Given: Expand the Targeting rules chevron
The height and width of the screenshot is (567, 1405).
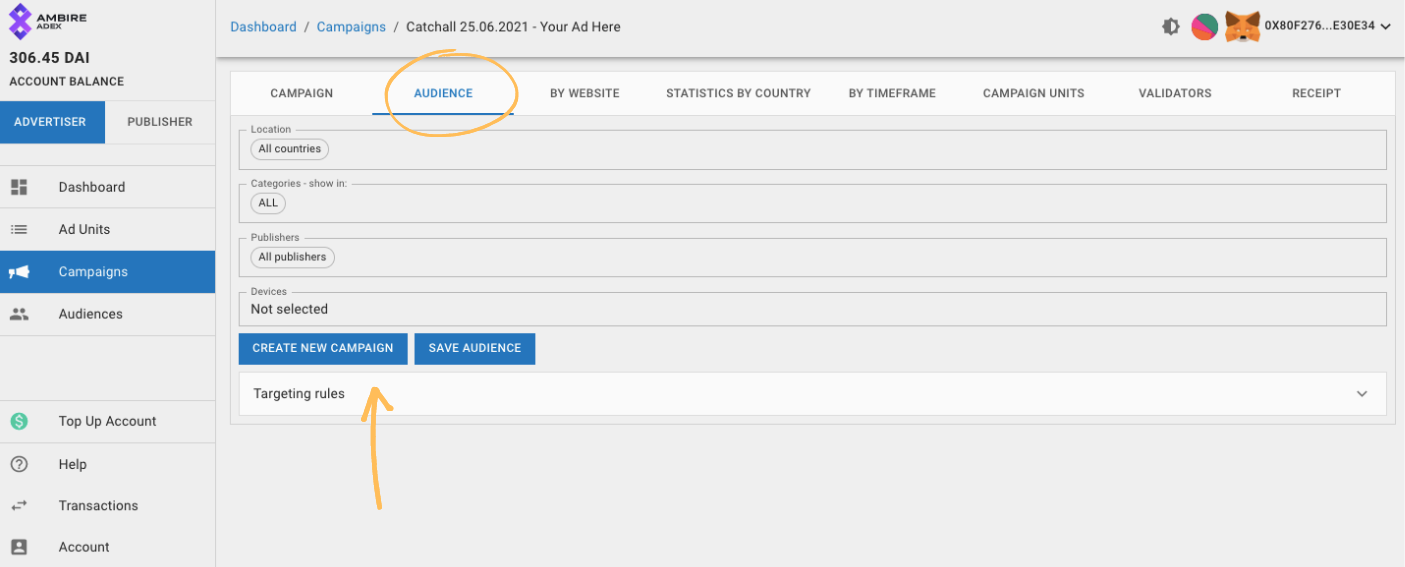Looking at the screenshot, I should coord(1362,394).
